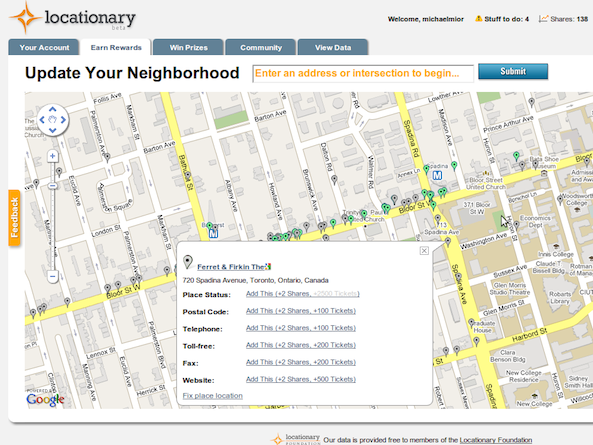The width and height of the screenshot is (593, 445).
Task: Pan the map up arrow
Action: click(53, 109)
